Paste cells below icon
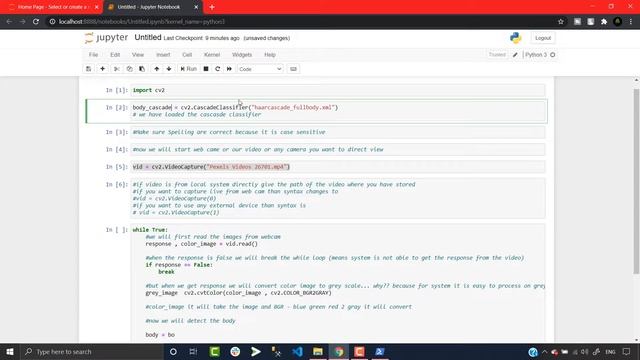 pyautogui.click(x=142, y=69)
